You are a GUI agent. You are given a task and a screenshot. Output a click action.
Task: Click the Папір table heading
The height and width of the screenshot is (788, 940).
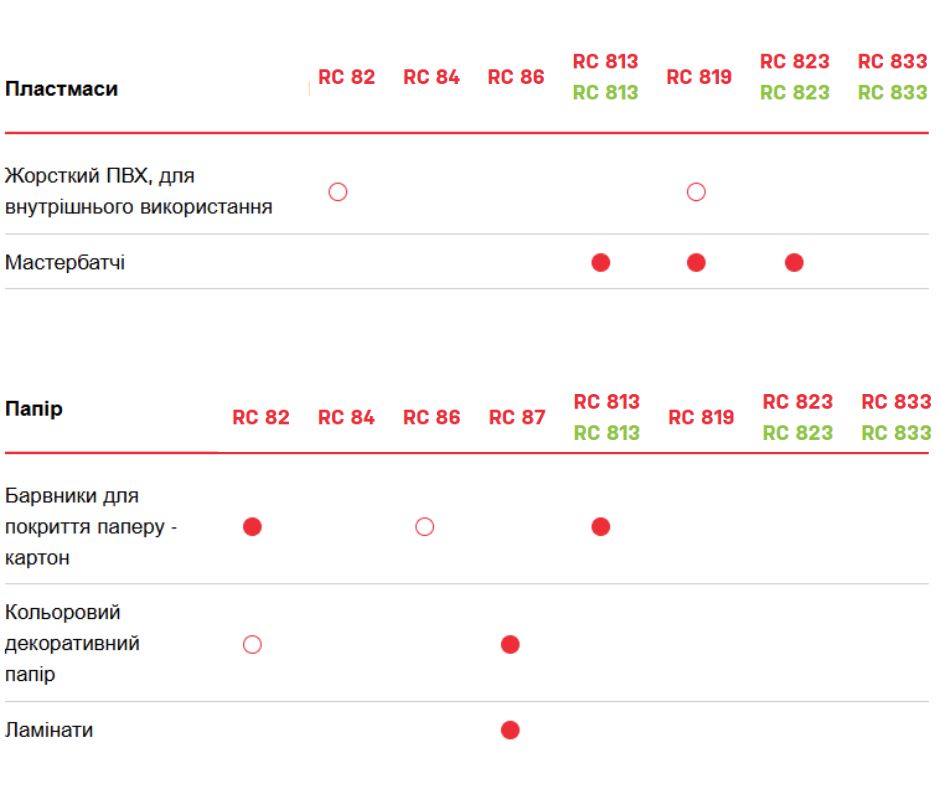pos(34,409)
